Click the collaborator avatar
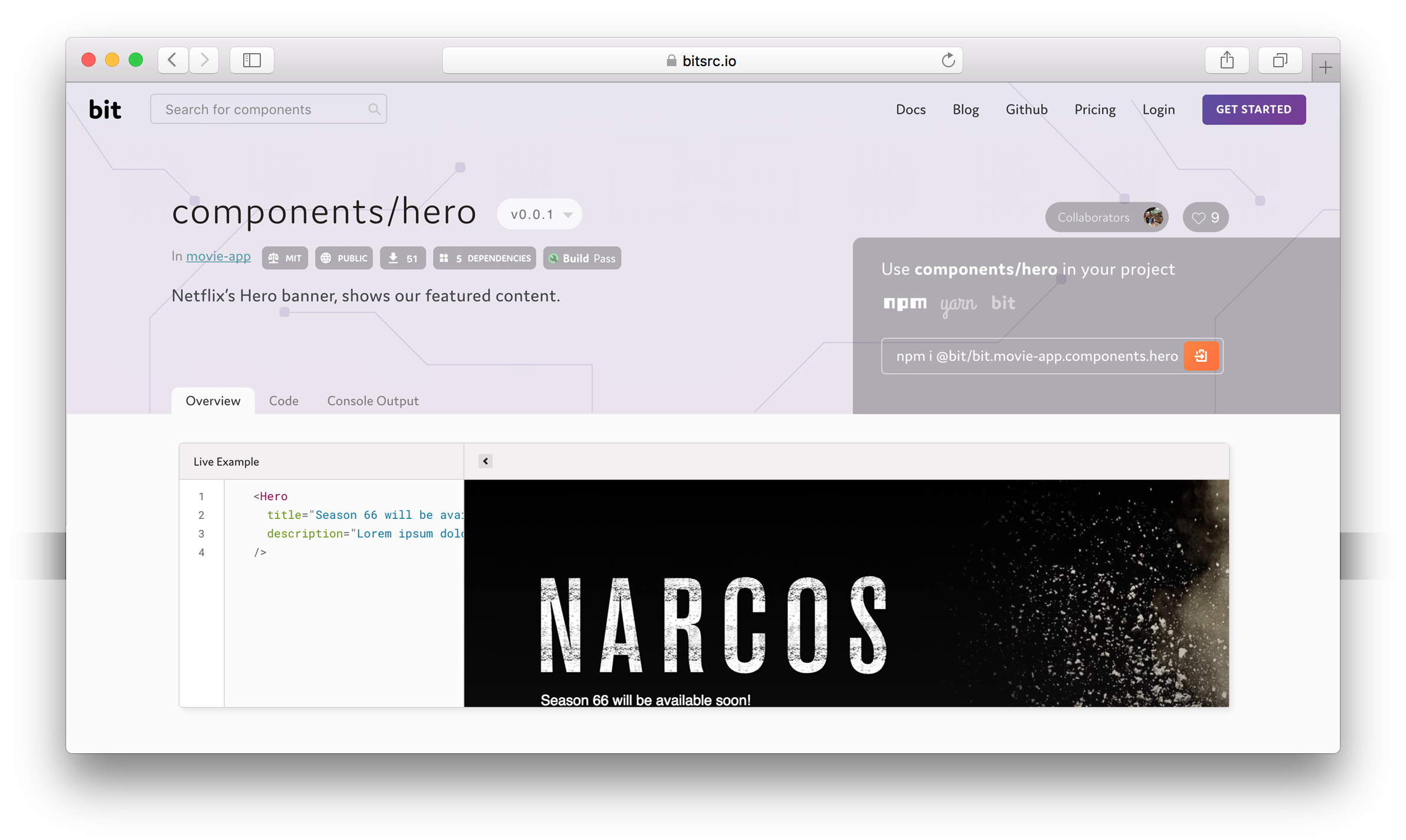 click(1152, 217)
